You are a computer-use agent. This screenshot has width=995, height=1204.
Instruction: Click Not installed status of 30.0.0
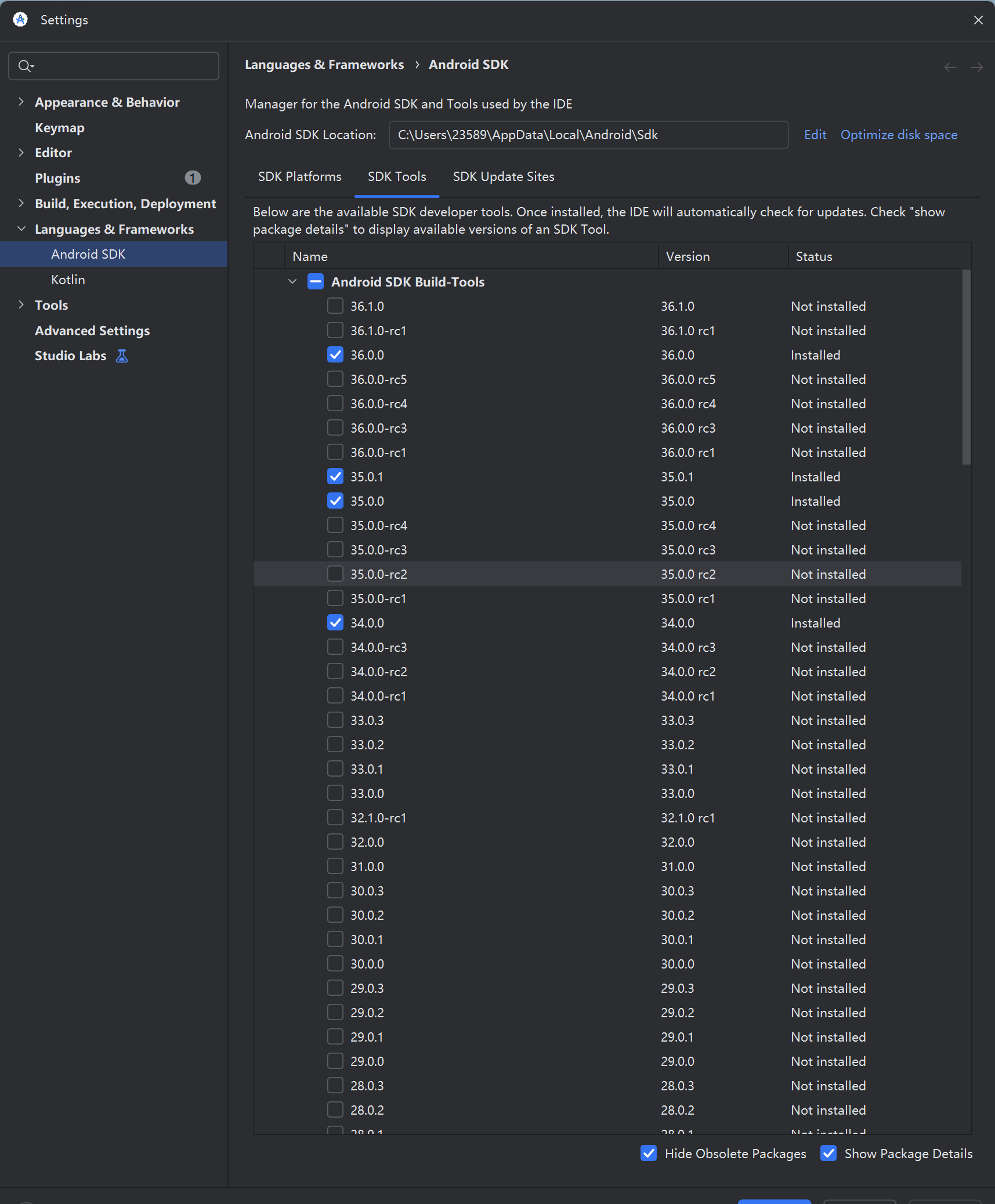[x=828, y=964]
